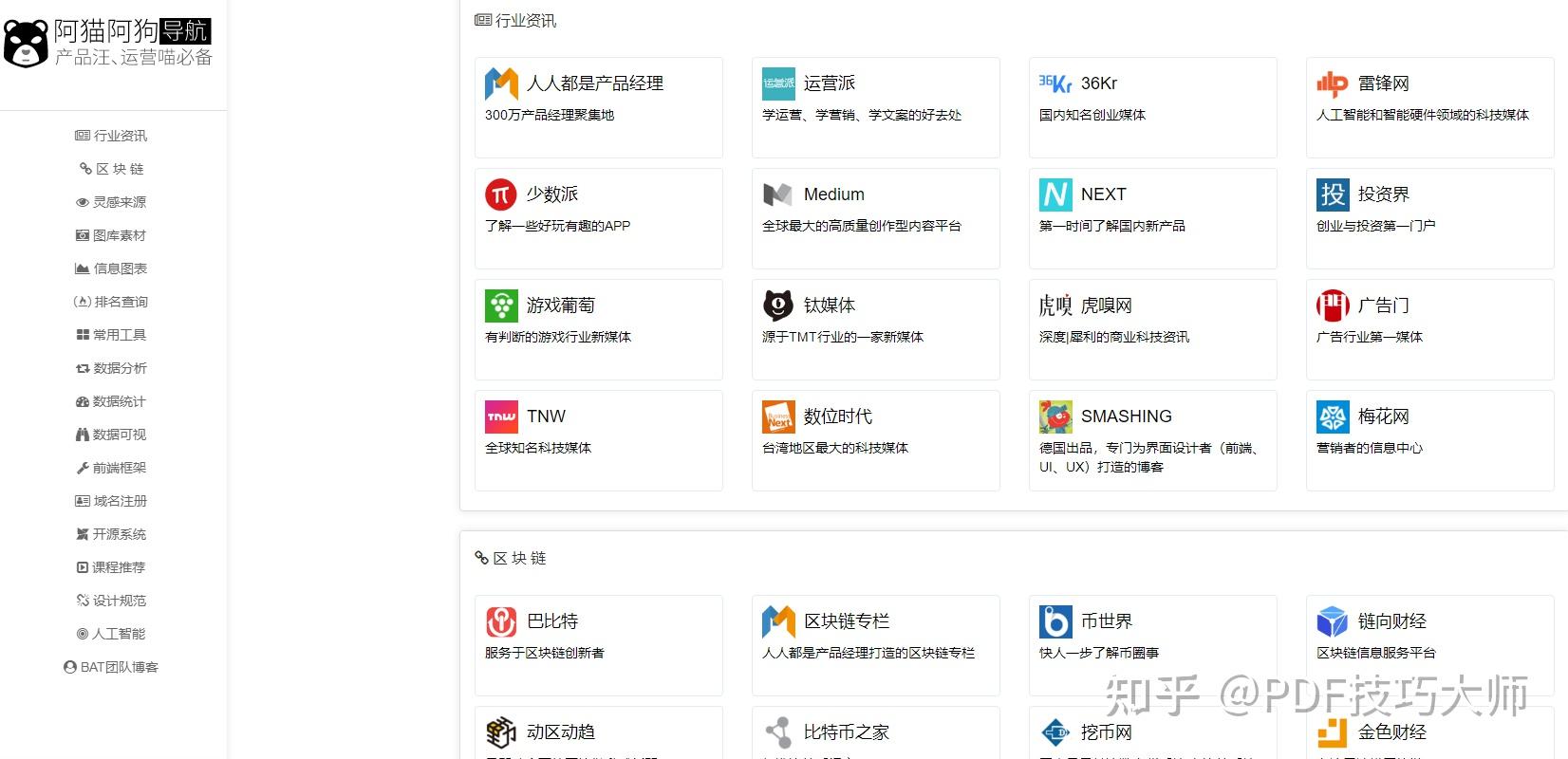The height and width of the screenshot is (759, 1568).
Task: Open the 人人都是产品经理 title link
Action: (x=595, y=83)
